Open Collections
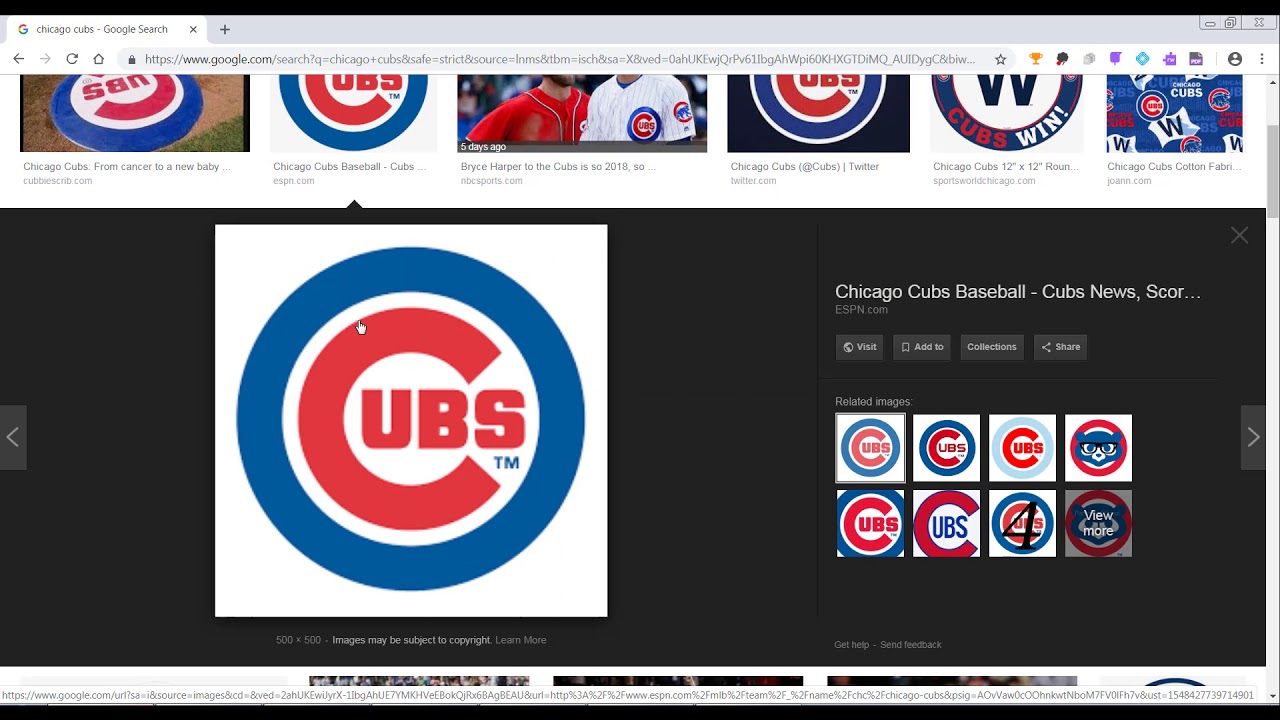1280x720 pixels. click(992, 347)
